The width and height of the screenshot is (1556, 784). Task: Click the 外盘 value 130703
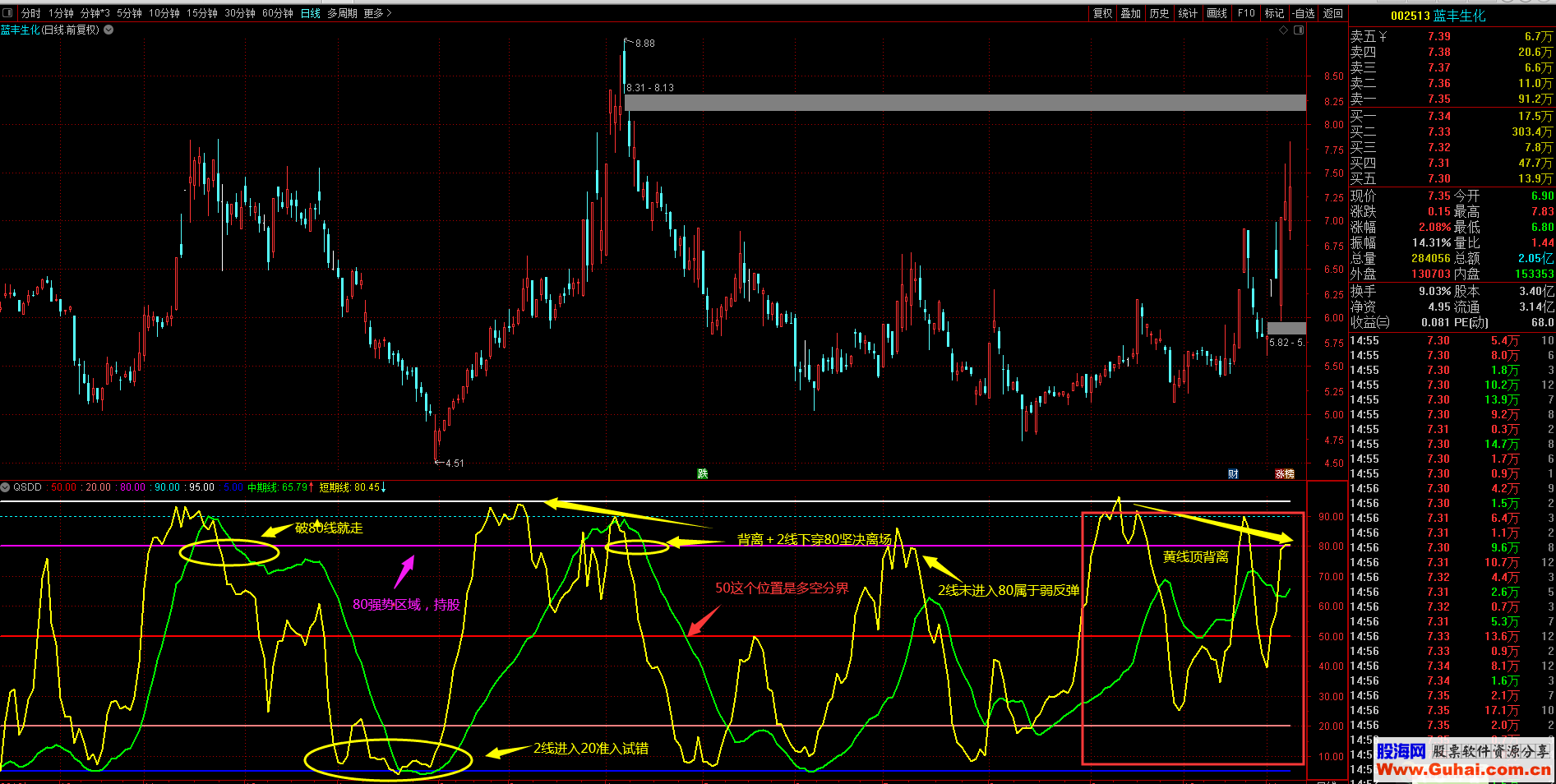pyautogui.click(x=1431, y=274)
